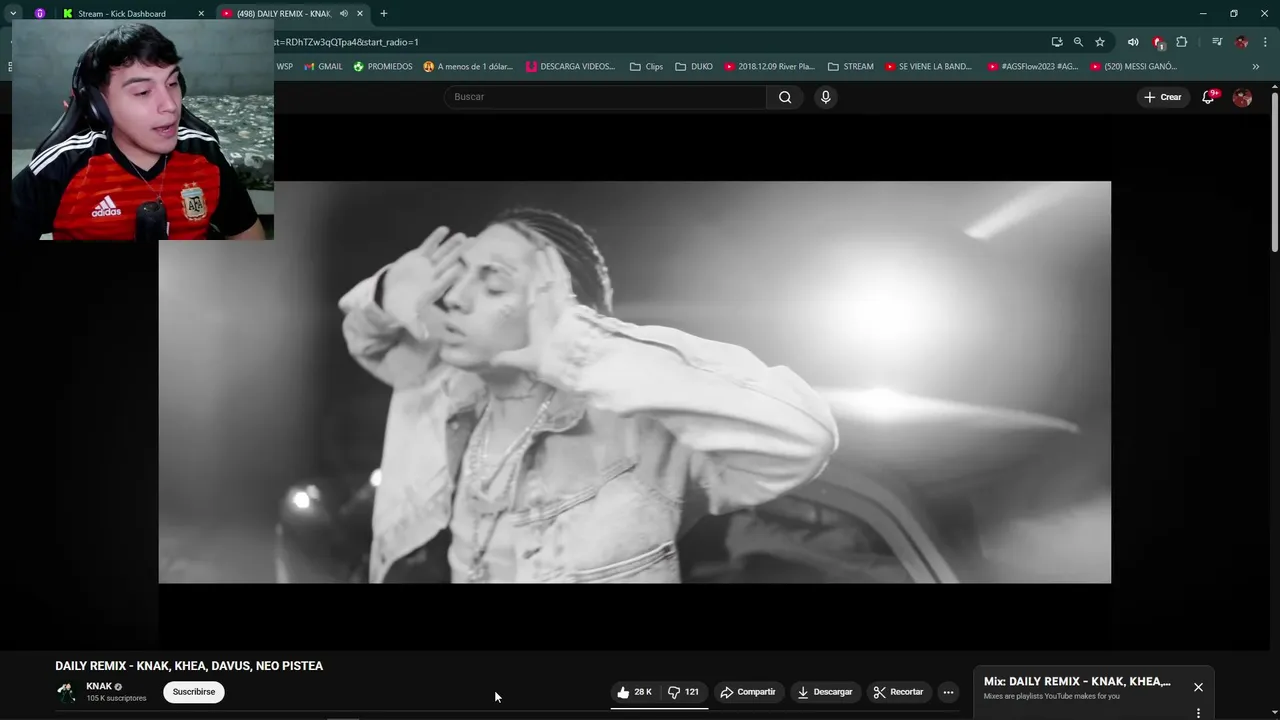Image resolution: width=1280 pixels, height=720 pixels.
Task: Open SE VIENE LA BAND bookmark
Action: tap(928, 67)
